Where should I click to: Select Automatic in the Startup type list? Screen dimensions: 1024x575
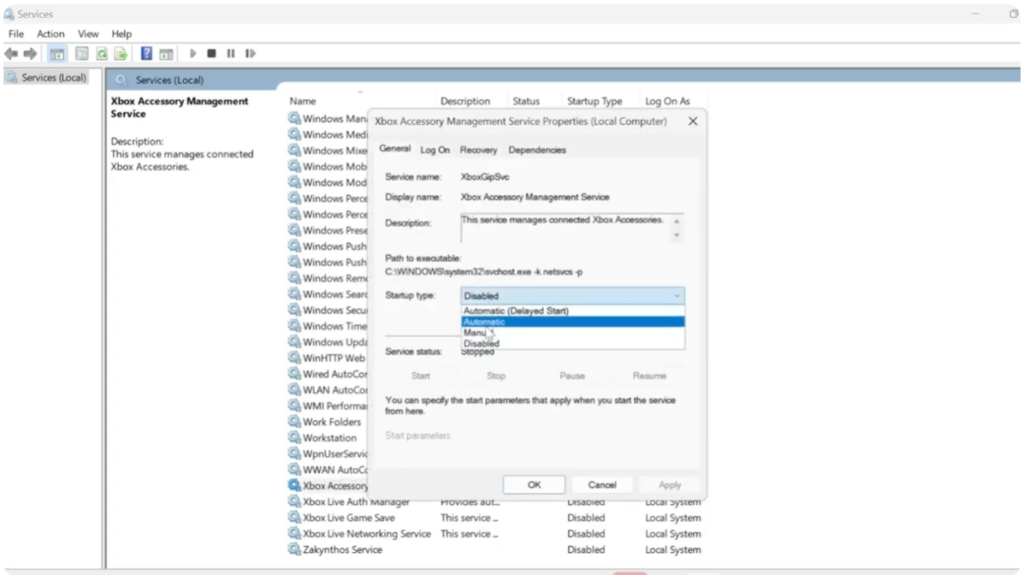click(572, 322)
